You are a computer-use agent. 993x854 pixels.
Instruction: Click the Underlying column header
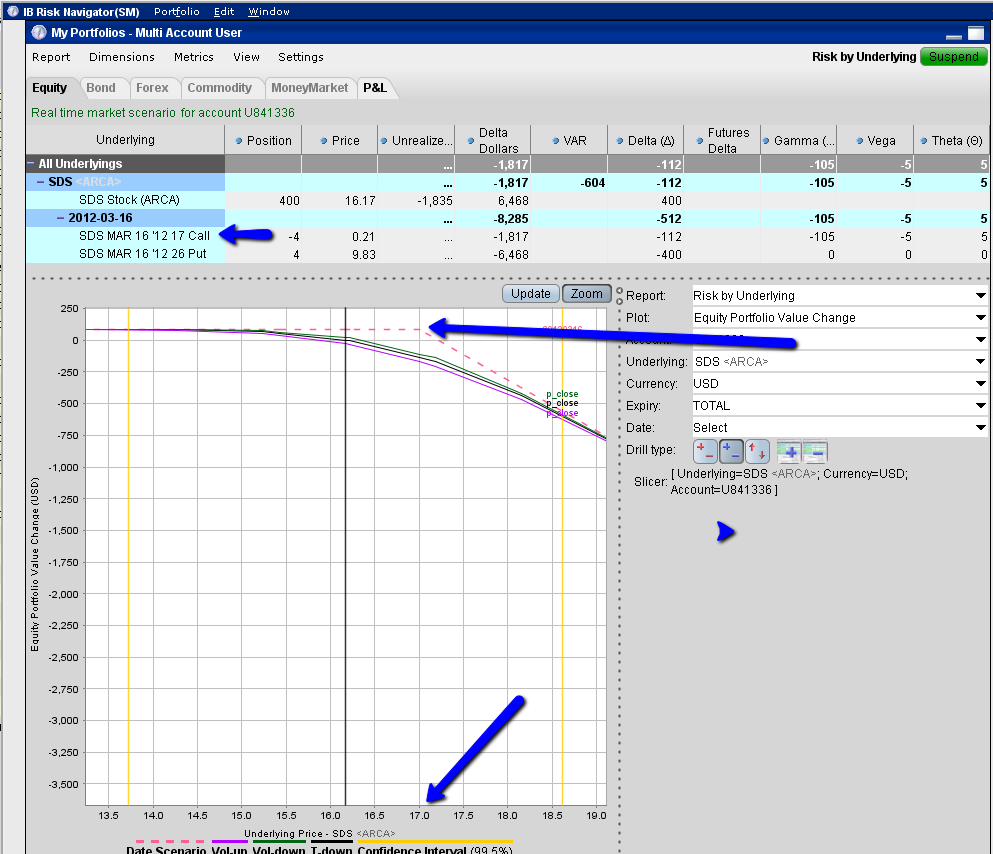point(125,140)
